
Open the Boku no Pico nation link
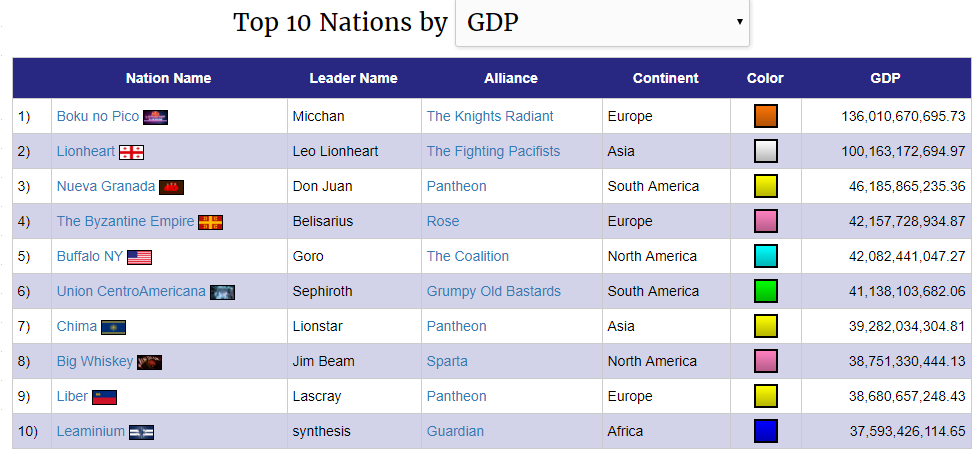pyautogui.click(x=98, y=117)
